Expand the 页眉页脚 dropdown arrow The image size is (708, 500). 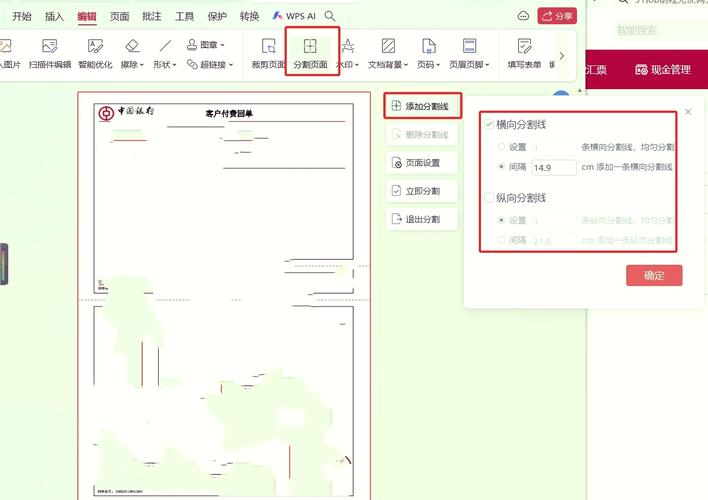coord(487,65)
